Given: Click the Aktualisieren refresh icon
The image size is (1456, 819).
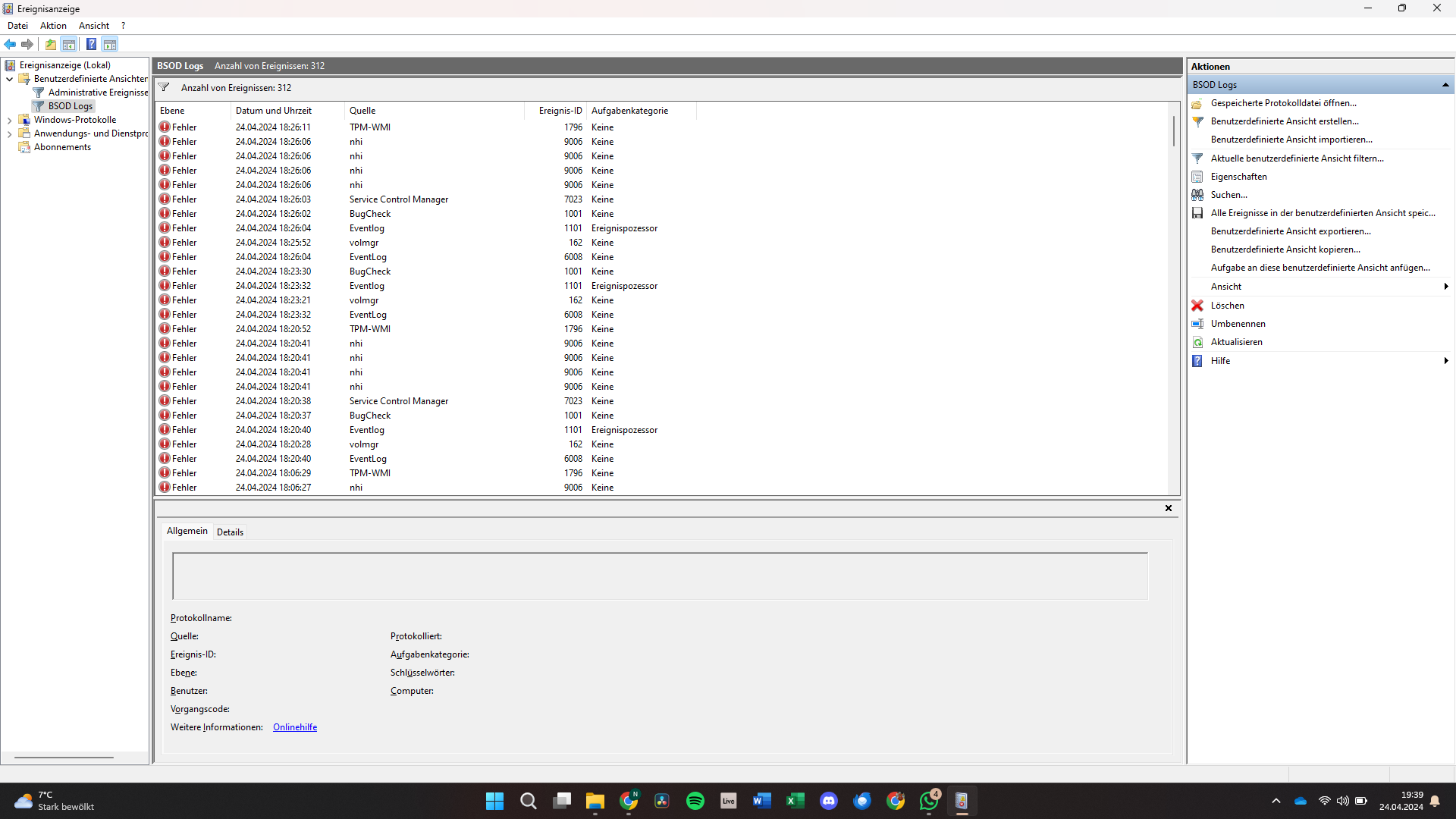Looking at the screenshot, I should click(x=1197, y=342).
